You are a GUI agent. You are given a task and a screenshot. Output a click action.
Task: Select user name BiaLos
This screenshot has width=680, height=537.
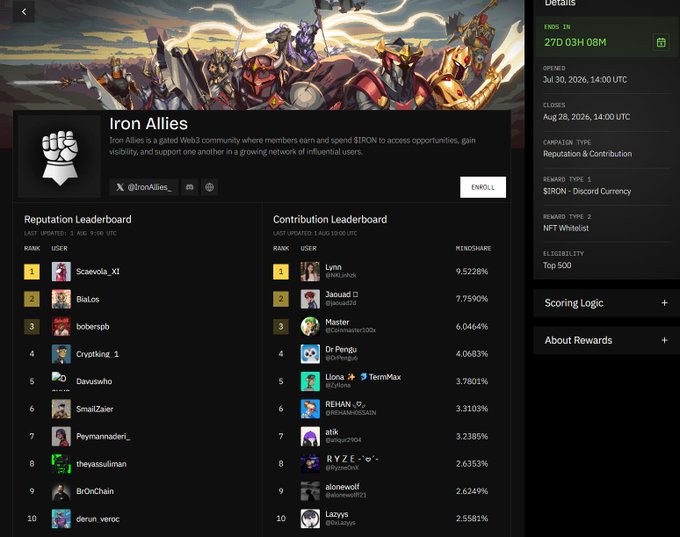pyautogui.click(x=88, y=299)
